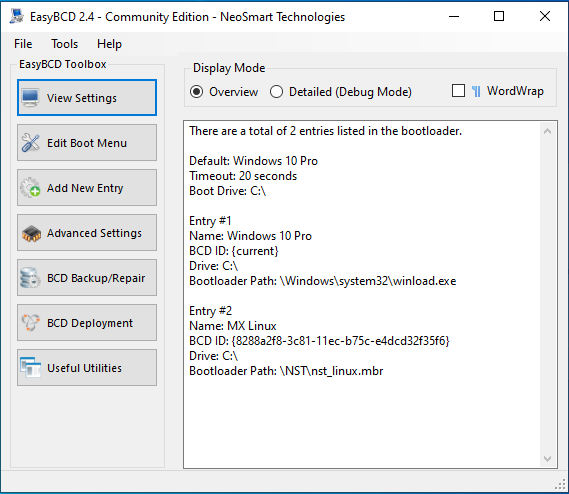Click the scrollbar up arrow in bootloader text

(x=548, y=131)
